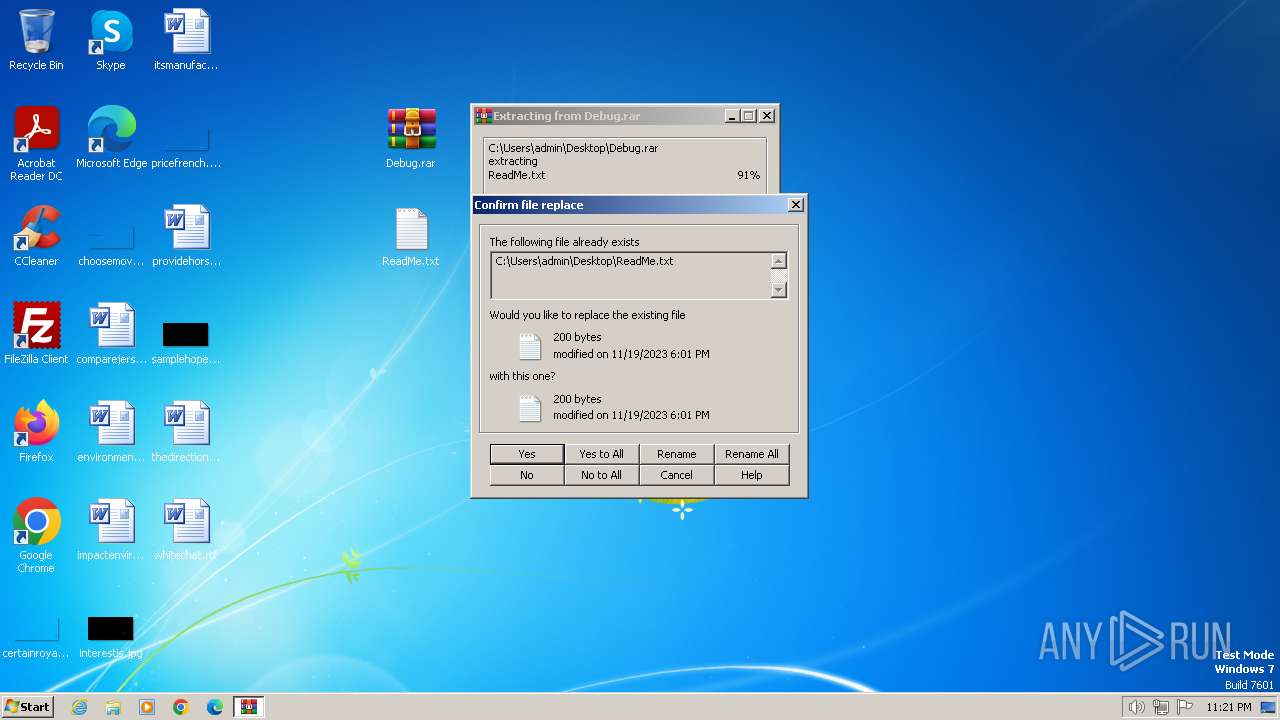Viewport: 1280px width, 720px height.
Task: Cancel the file replace dialog
Action: 676,475
